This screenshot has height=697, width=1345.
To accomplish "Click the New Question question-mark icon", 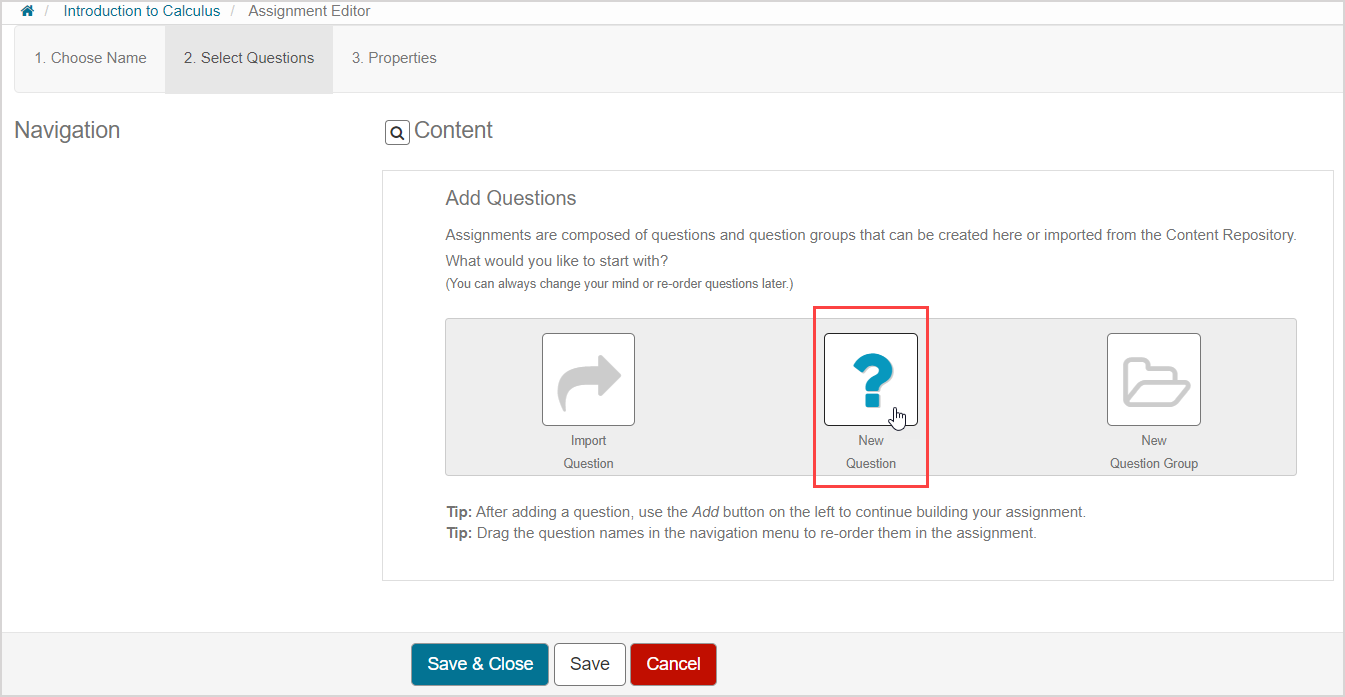I will 870,379.
